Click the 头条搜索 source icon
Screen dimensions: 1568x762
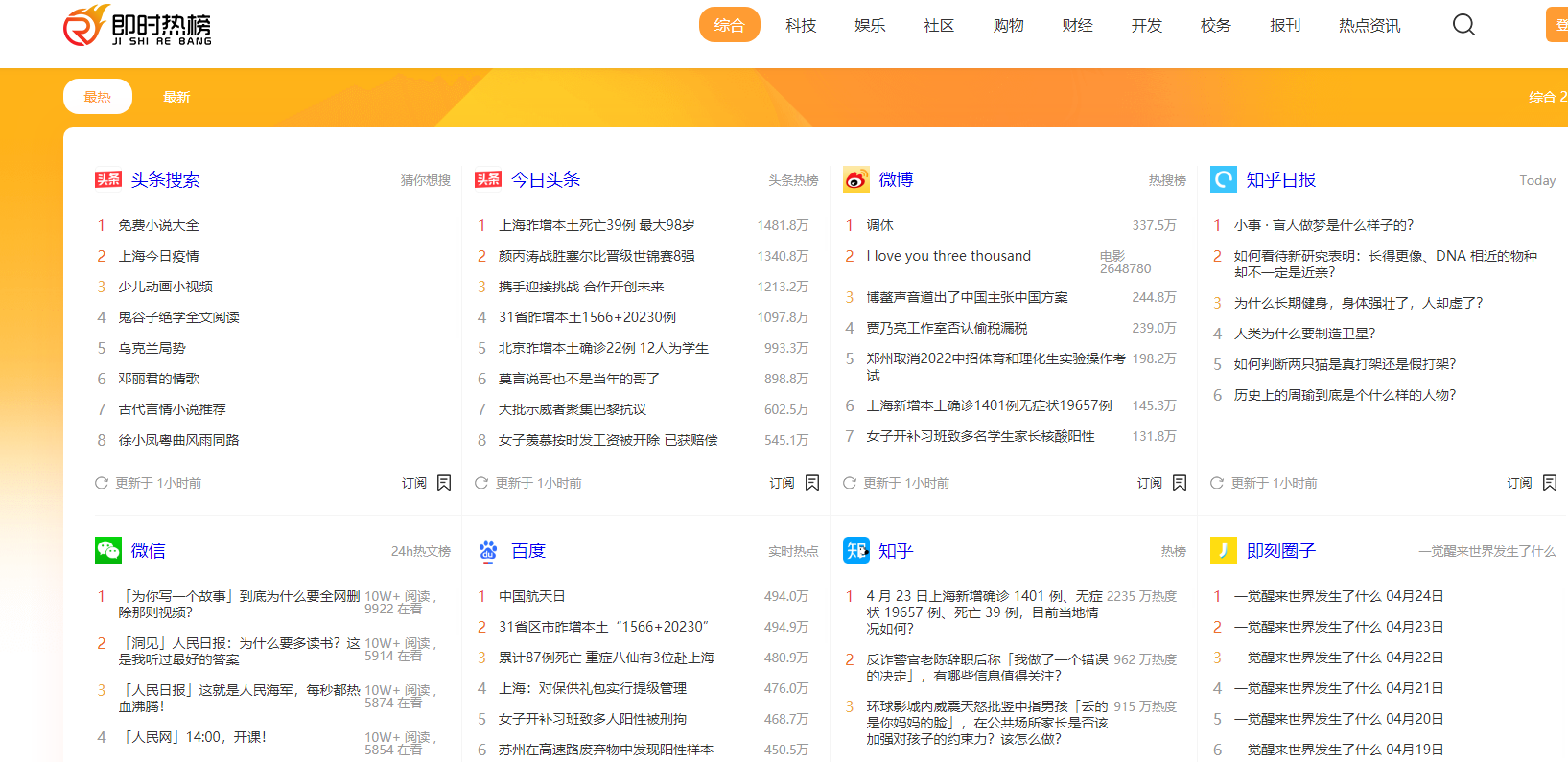108,179
